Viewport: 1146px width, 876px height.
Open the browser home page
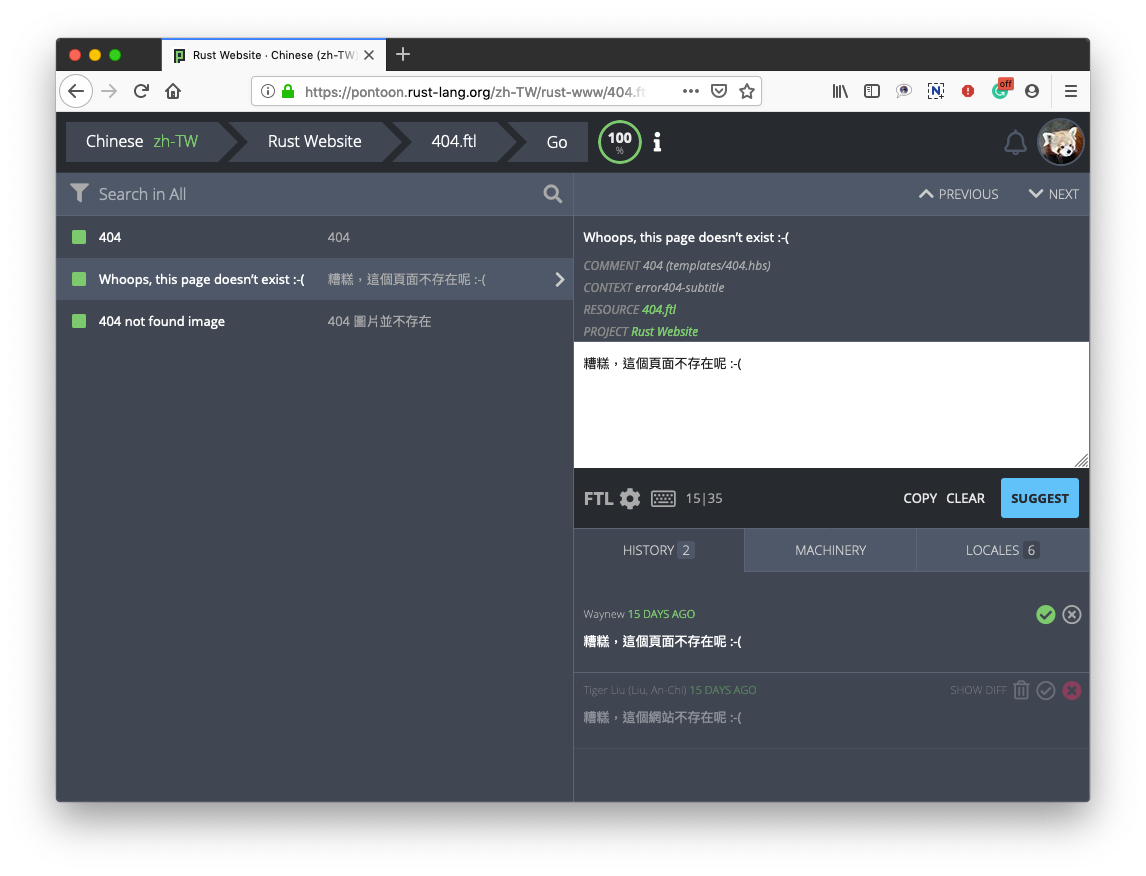coord(173,91)
